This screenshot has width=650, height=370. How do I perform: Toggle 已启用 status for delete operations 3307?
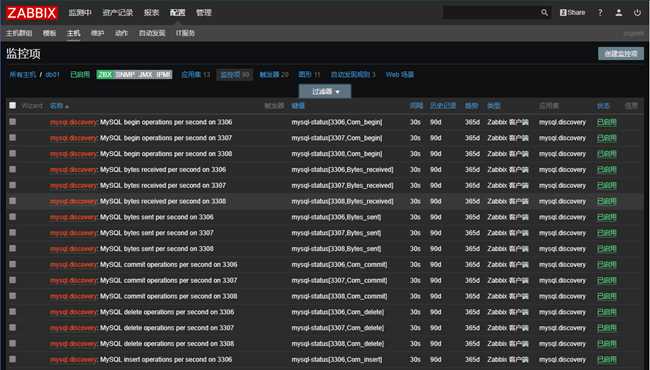(x=606, y=328)
